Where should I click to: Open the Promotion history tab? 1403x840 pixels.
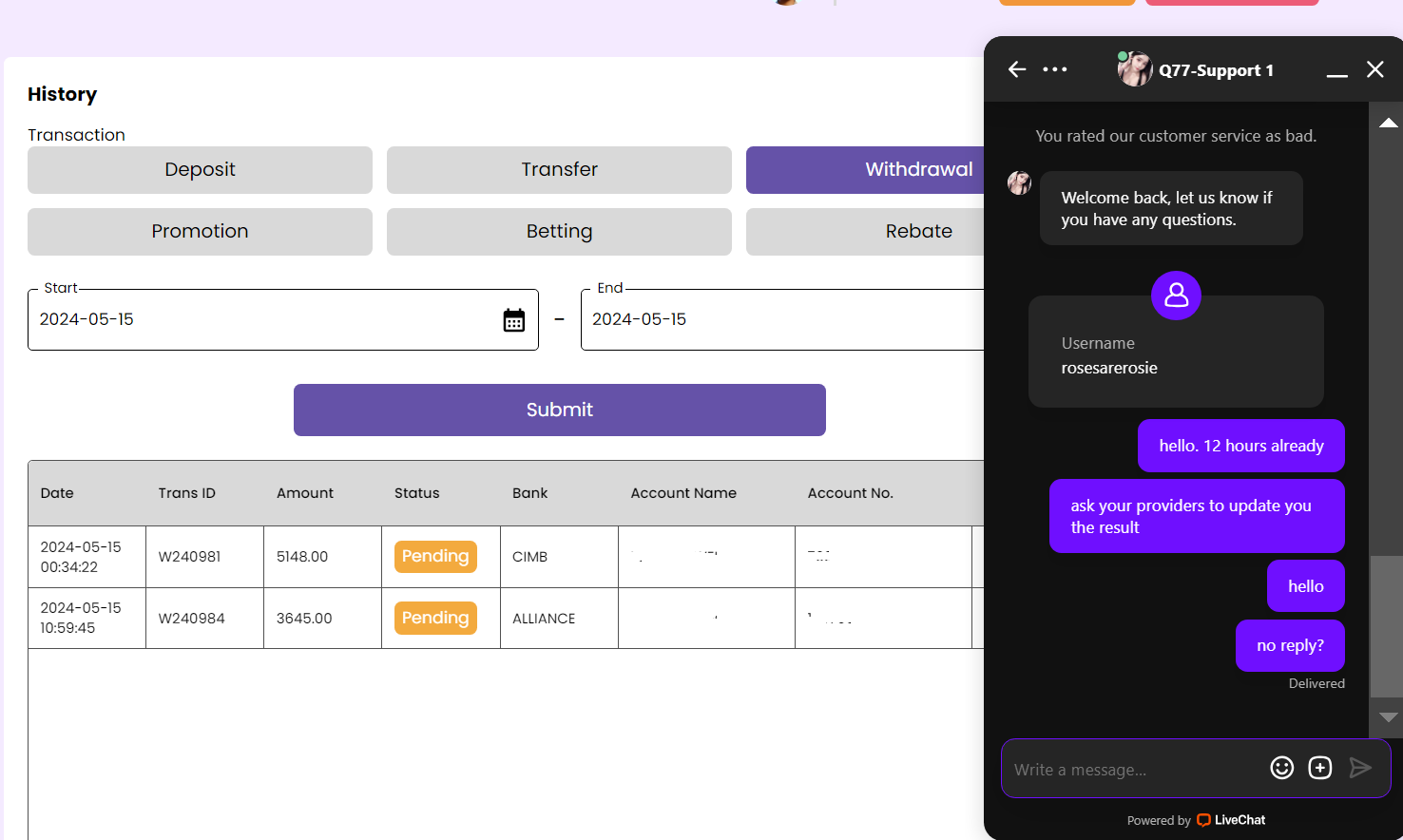(200, 232)
